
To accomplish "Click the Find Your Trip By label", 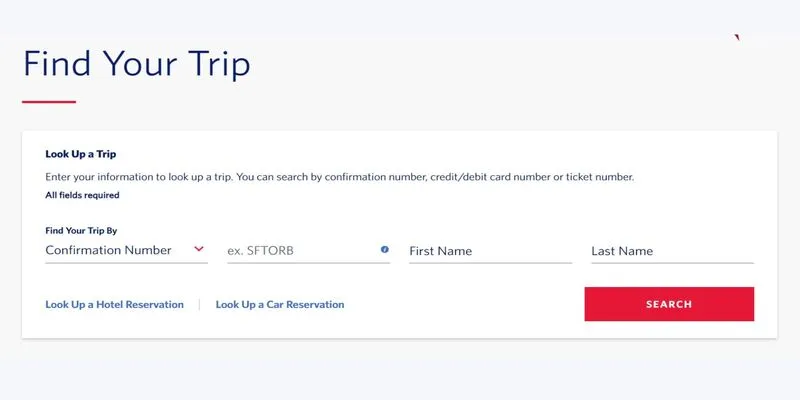I will click(x=81, y=231).
